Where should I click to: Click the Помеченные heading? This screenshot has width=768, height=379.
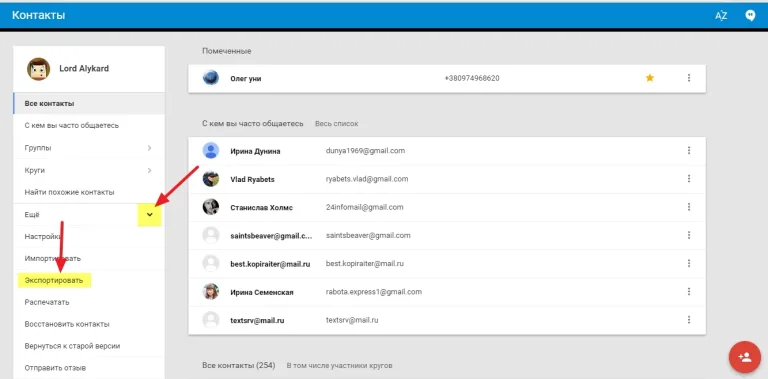[226, 51]
